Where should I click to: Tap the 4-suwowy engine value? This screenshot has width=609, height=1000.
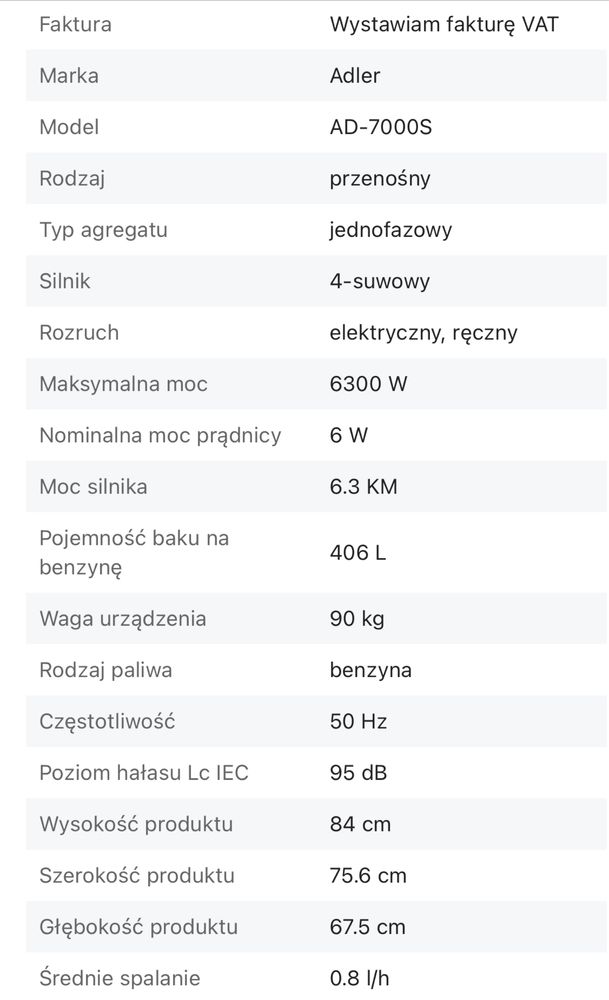(380, 281)
